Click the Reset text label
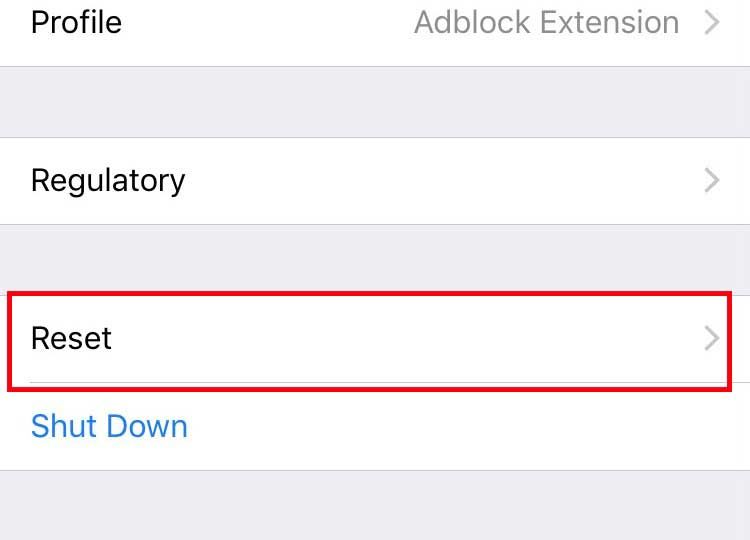This screenshot has height=540, width=750. click(x=71, y=338)
